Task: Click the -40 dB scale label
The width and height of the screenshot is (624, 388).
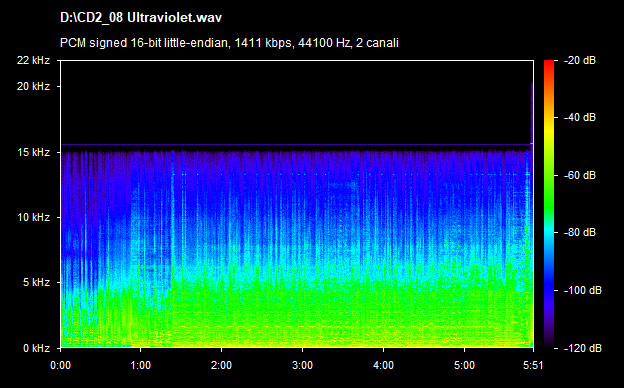Action: tap(580, 117)
